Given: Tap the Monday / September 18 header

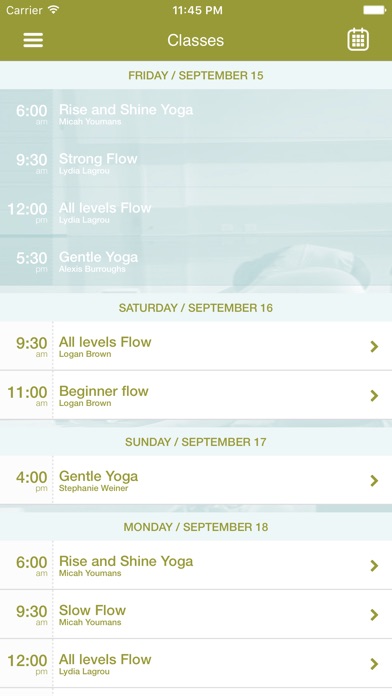Looking at the screenshot, I should click(x=196, y=527).
